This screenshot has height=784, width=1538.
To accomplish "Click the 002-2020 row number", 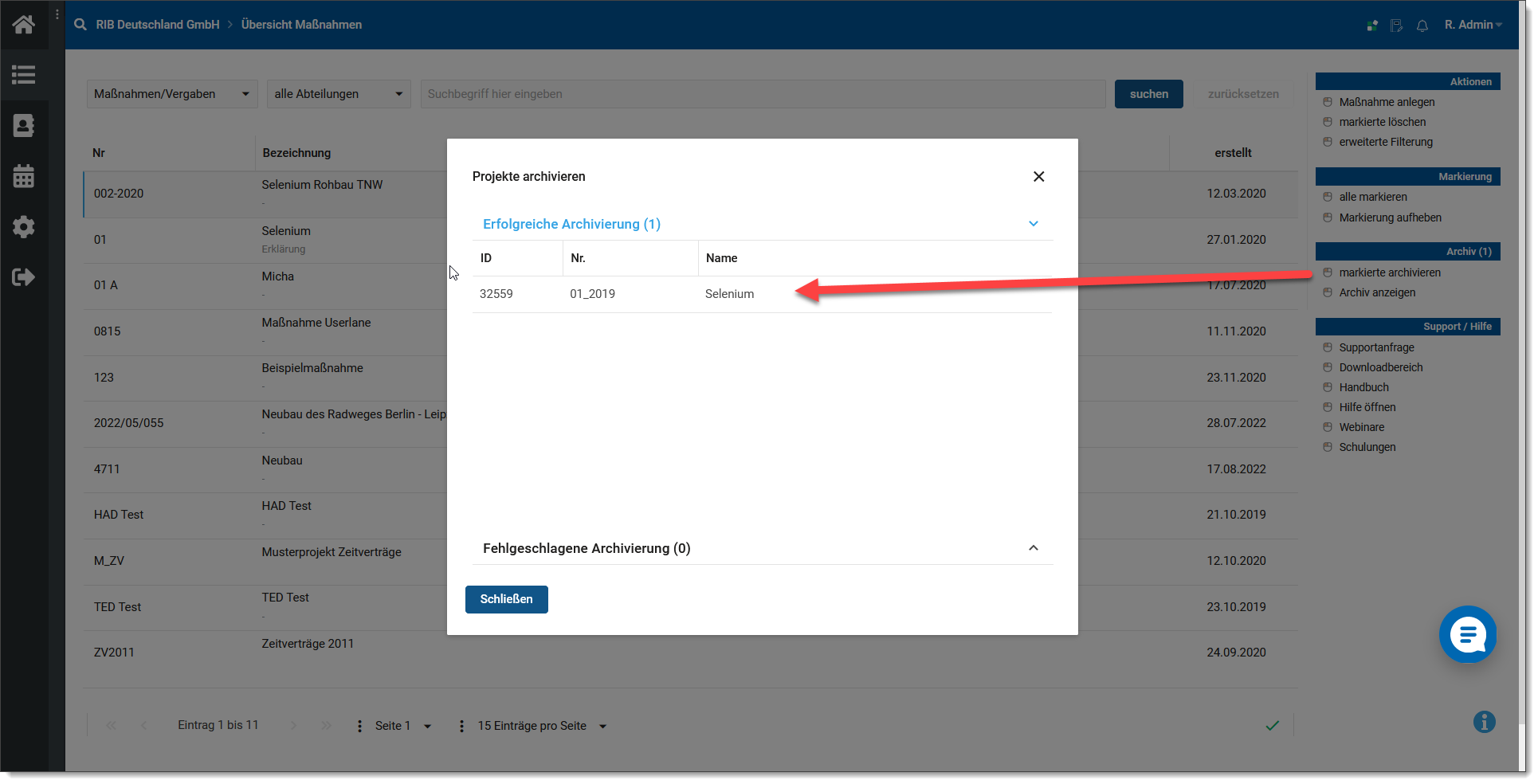I will point(119,194).
